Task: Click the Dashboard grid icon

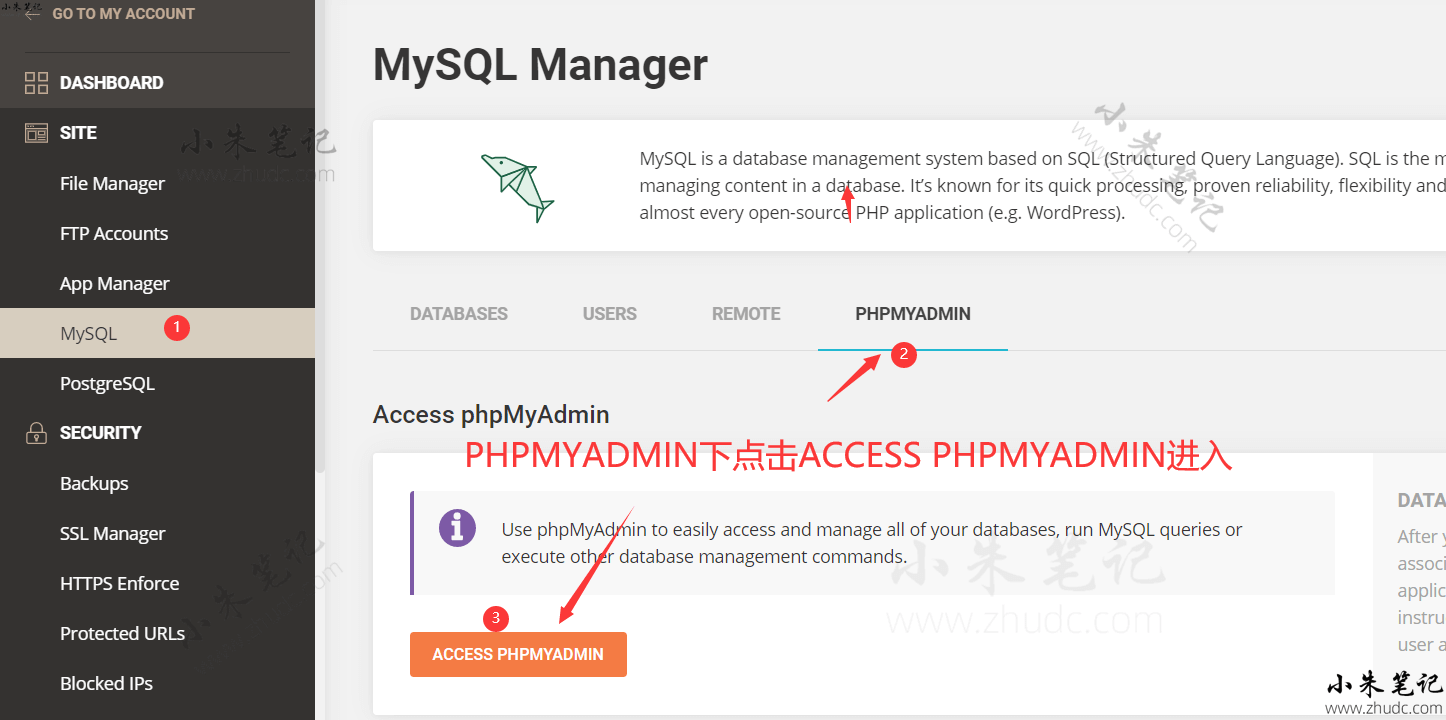Action: click(x=36, y=83)
